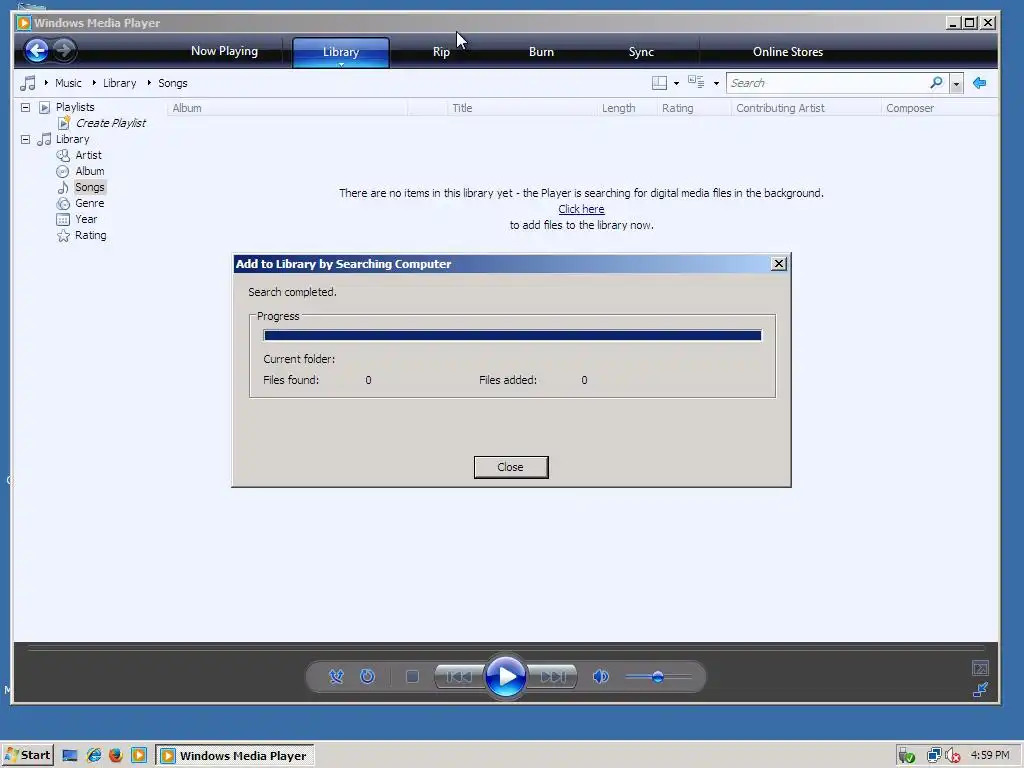Open the Library tab dropdown arrow
The width and height of the screenshot is (1024, 768).
tap(341, 65)
